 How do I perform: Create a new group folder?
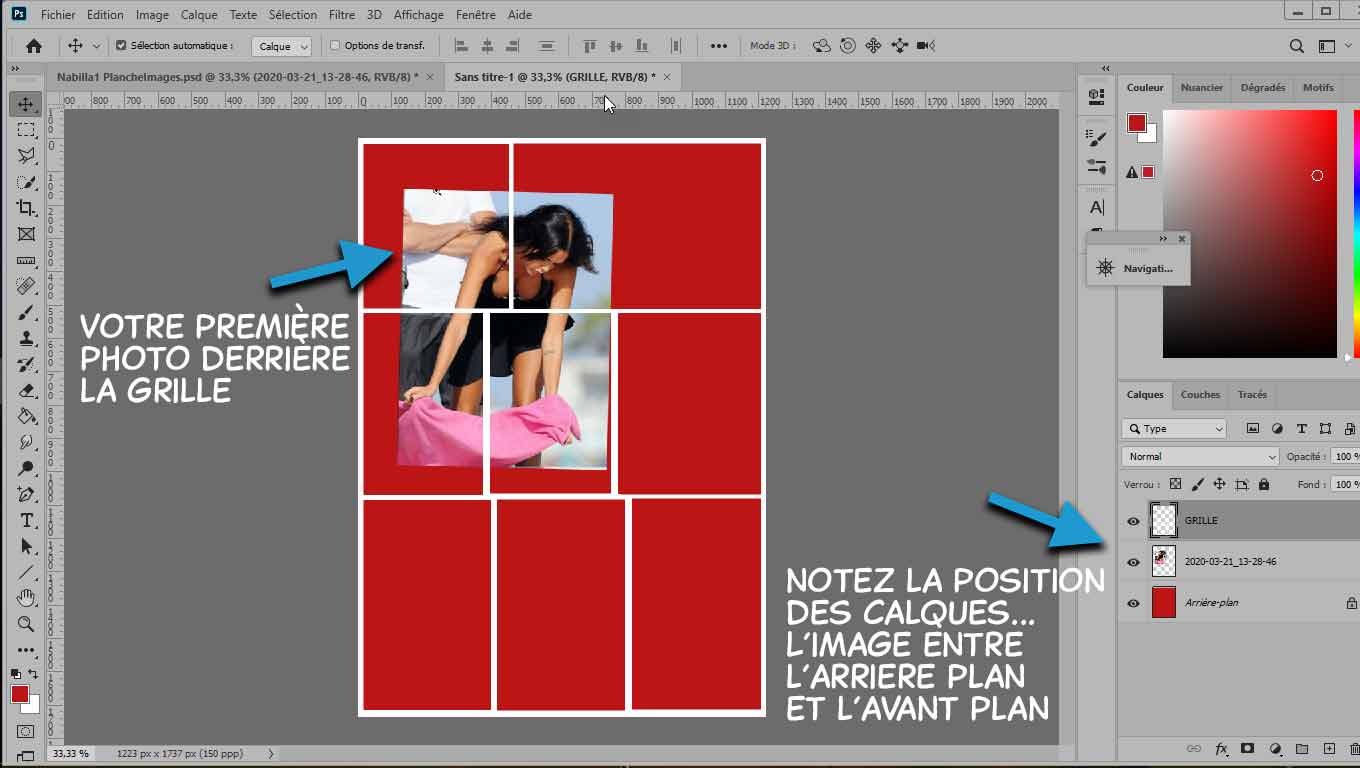pyautogui.click(x=1302, y=748)
